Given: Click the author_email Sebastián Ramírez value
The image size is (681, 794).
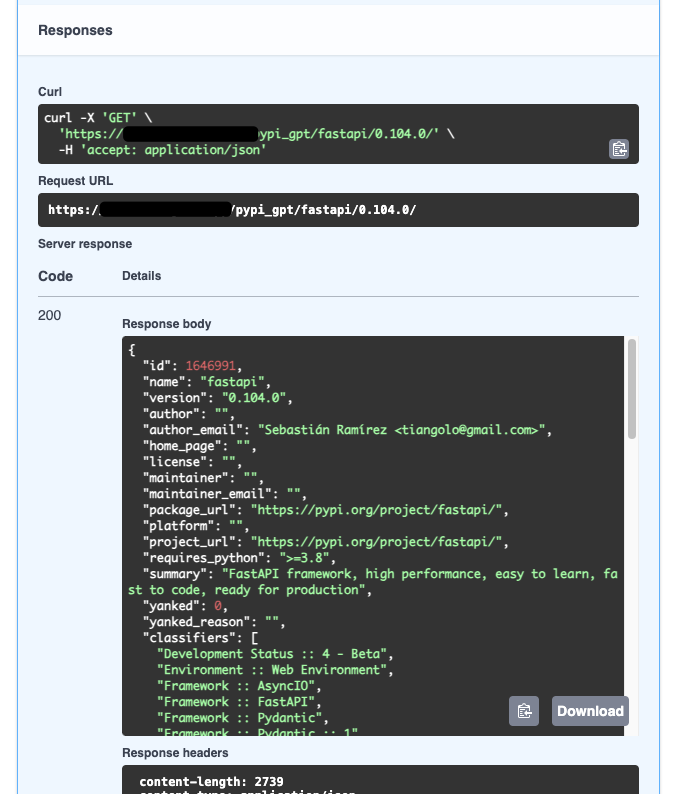Looking at the screenshot, I should [401, 430].
